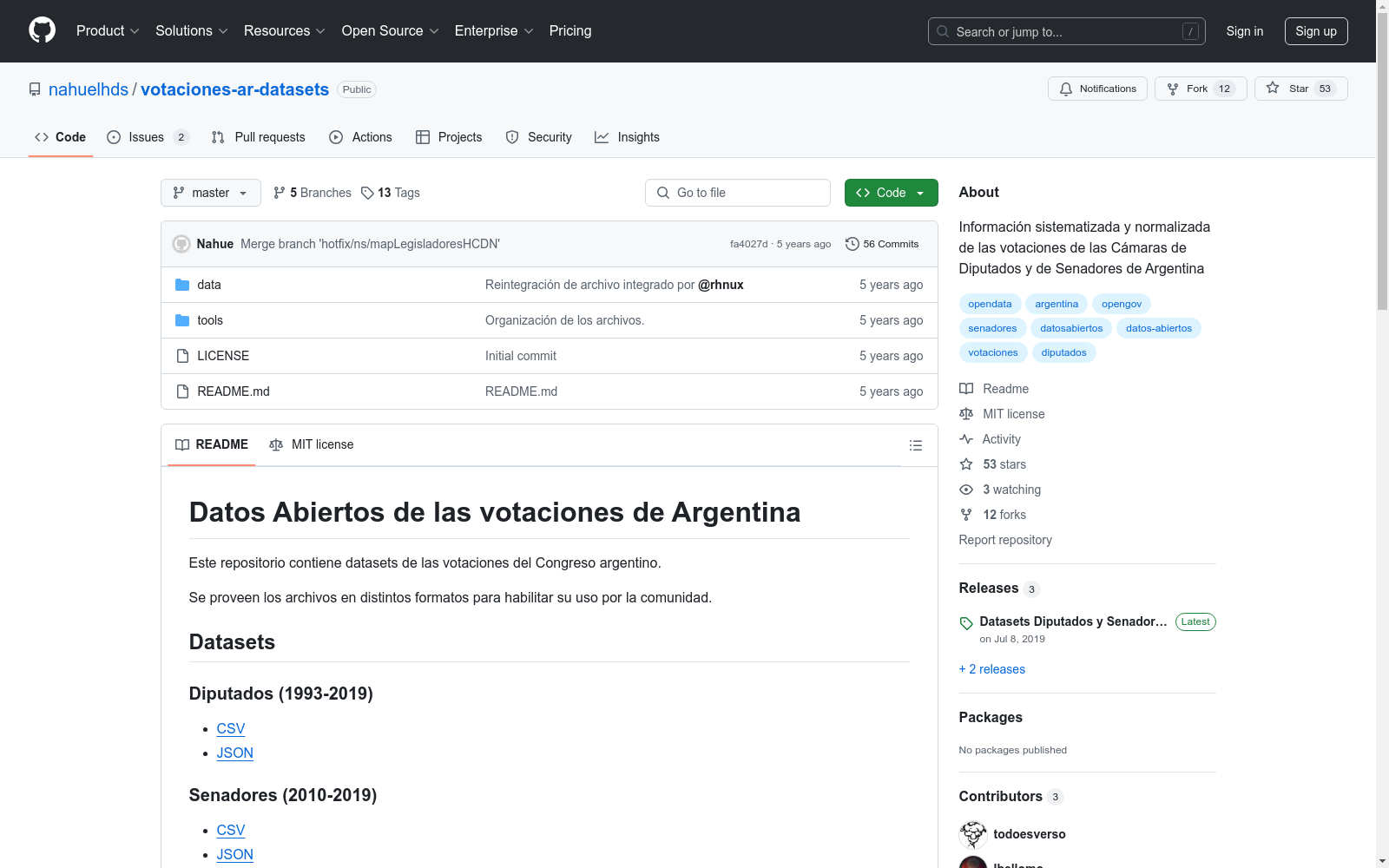This screenshot has width=1389, height=868.
Task: Open the README outline list icon
Action: [915, 445]
